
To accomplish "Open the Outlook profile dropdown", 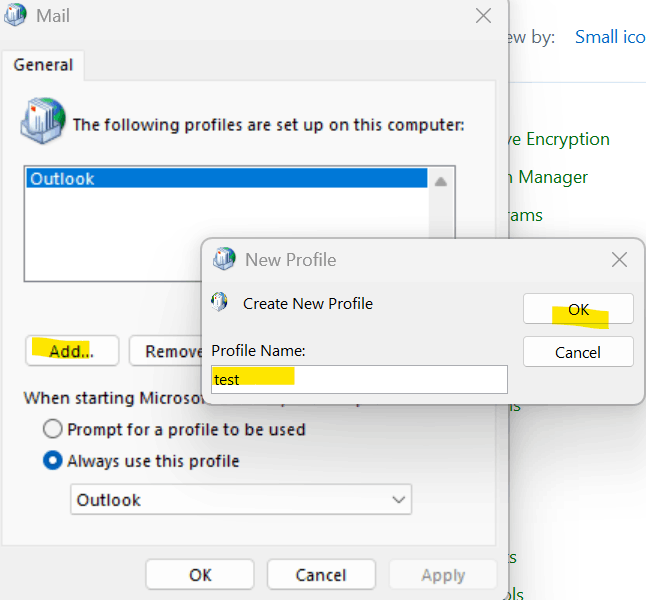I will [241, 499].
